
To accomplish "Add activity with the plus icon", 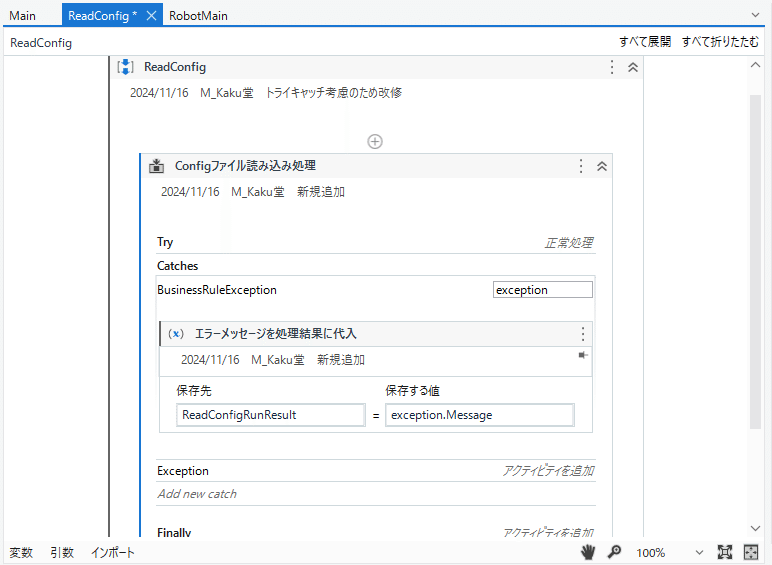I will coord(375,142).
